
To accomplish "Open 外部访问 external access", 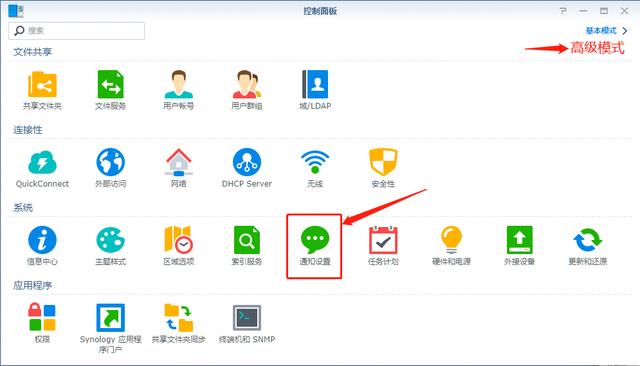I will point(111,162).
